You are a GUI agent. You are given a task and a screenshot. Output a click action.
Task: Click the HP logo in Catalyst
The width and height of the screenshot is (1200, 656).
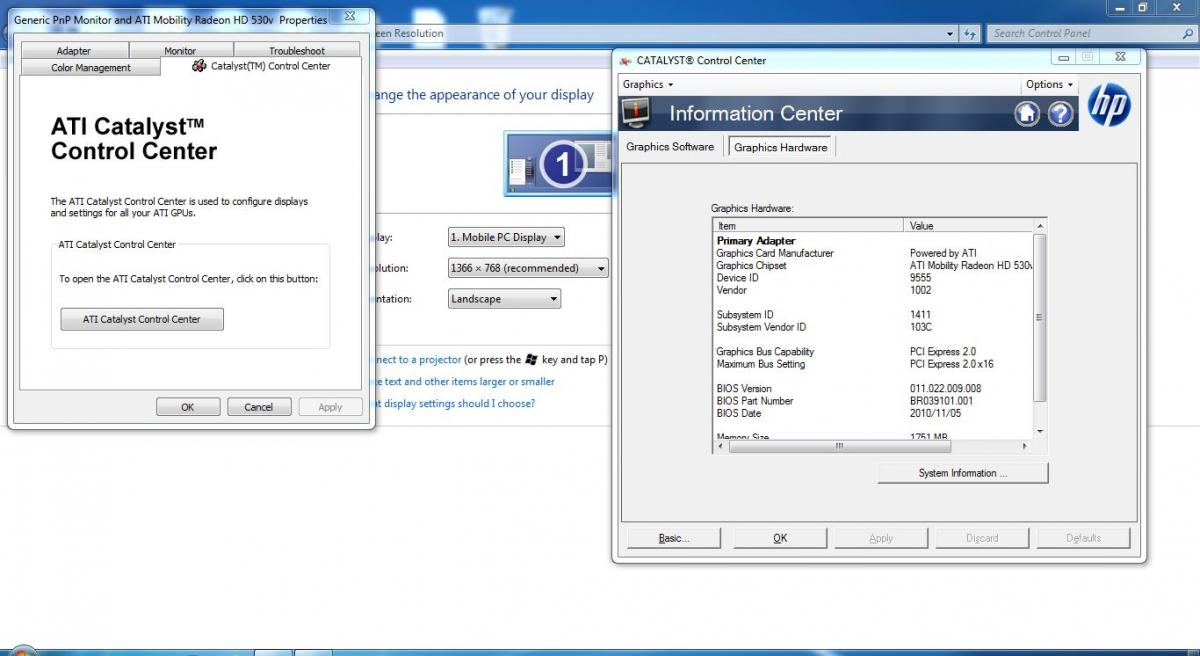pos(1108,105)
